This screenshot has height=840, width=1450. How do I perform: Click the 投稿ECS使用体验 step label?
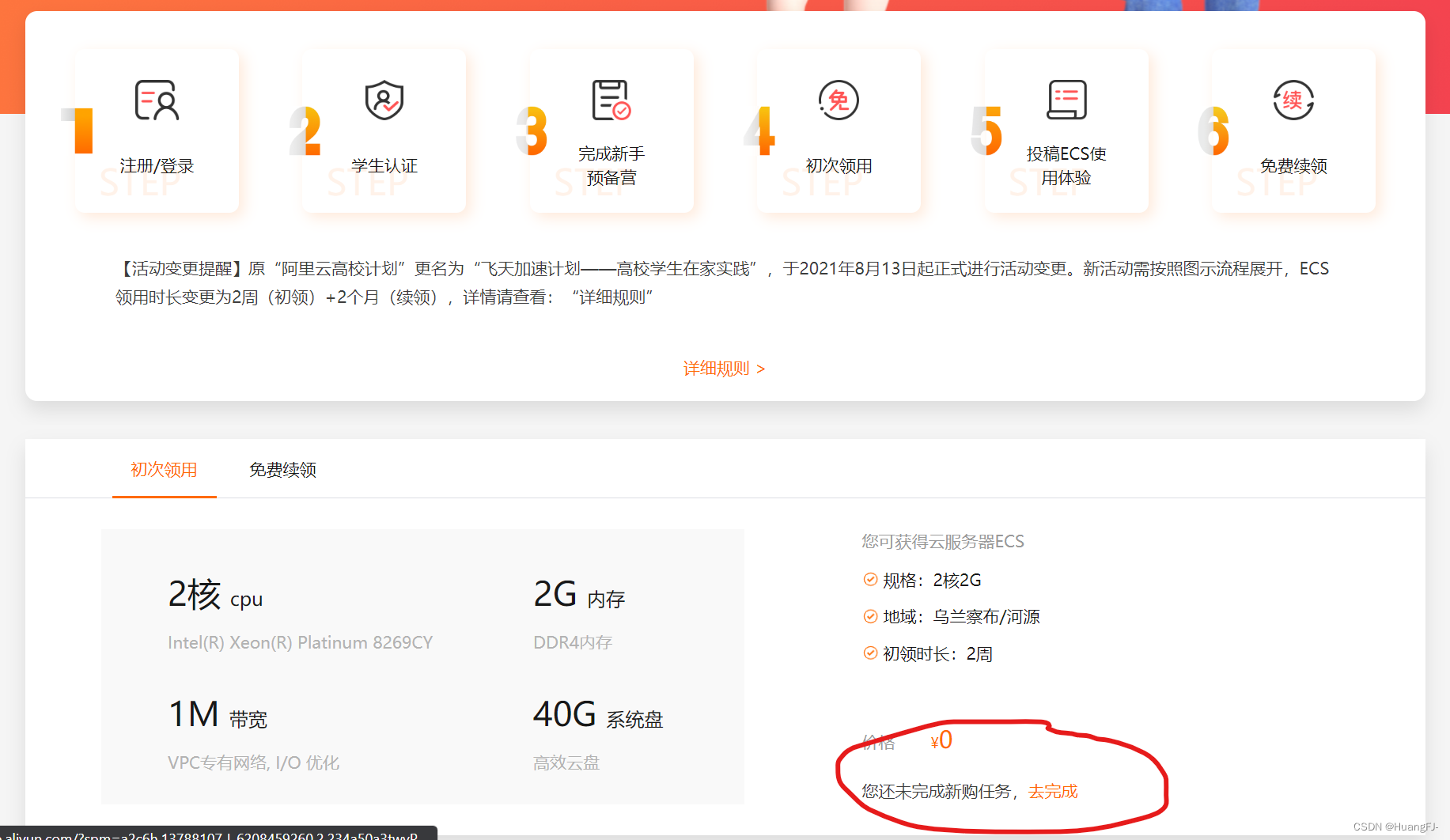1066,166
